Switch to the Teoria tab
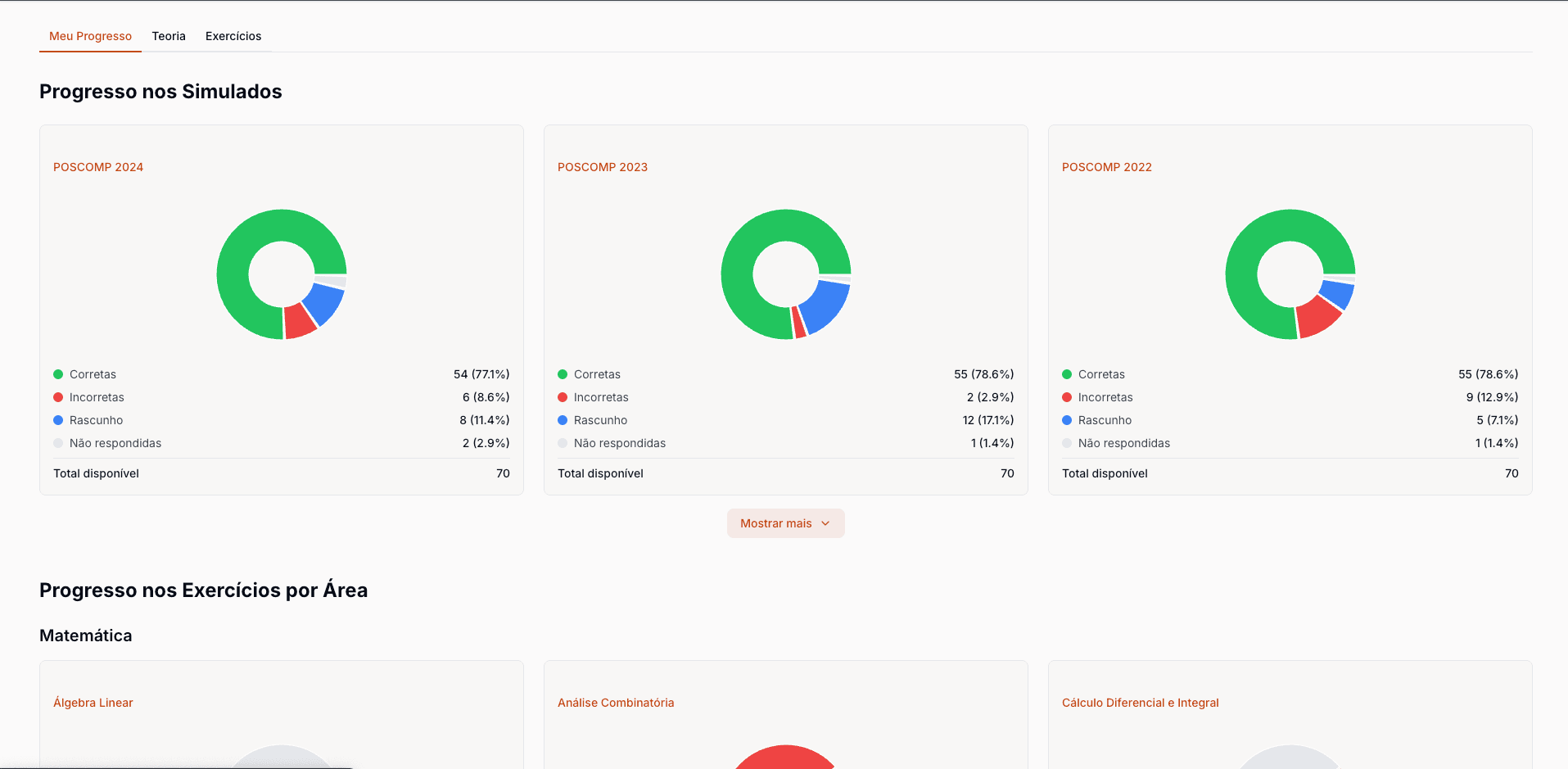Viewport: 1568px width, 769px height. click(169, 36)
